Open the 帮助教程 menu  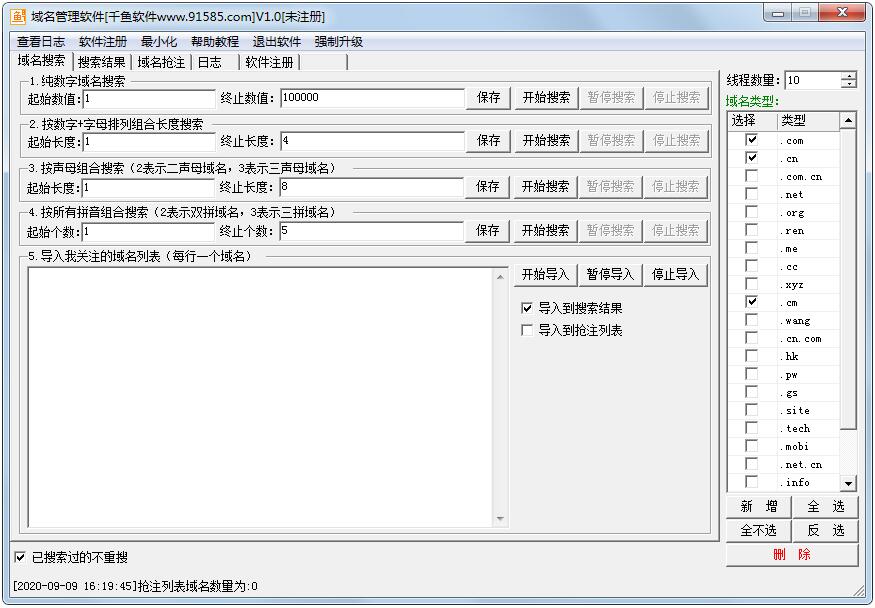215,42
